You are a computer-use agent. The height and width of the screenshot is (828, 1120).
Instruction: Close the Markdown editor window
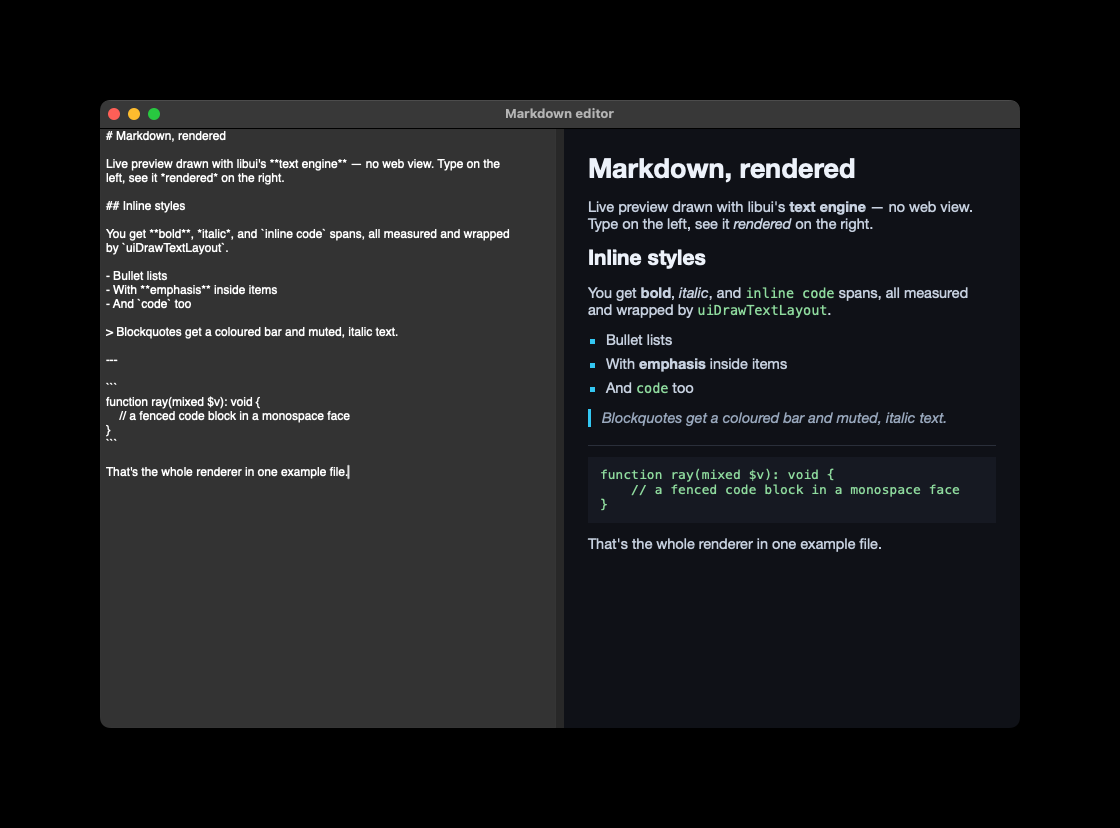tap(114, 114)
